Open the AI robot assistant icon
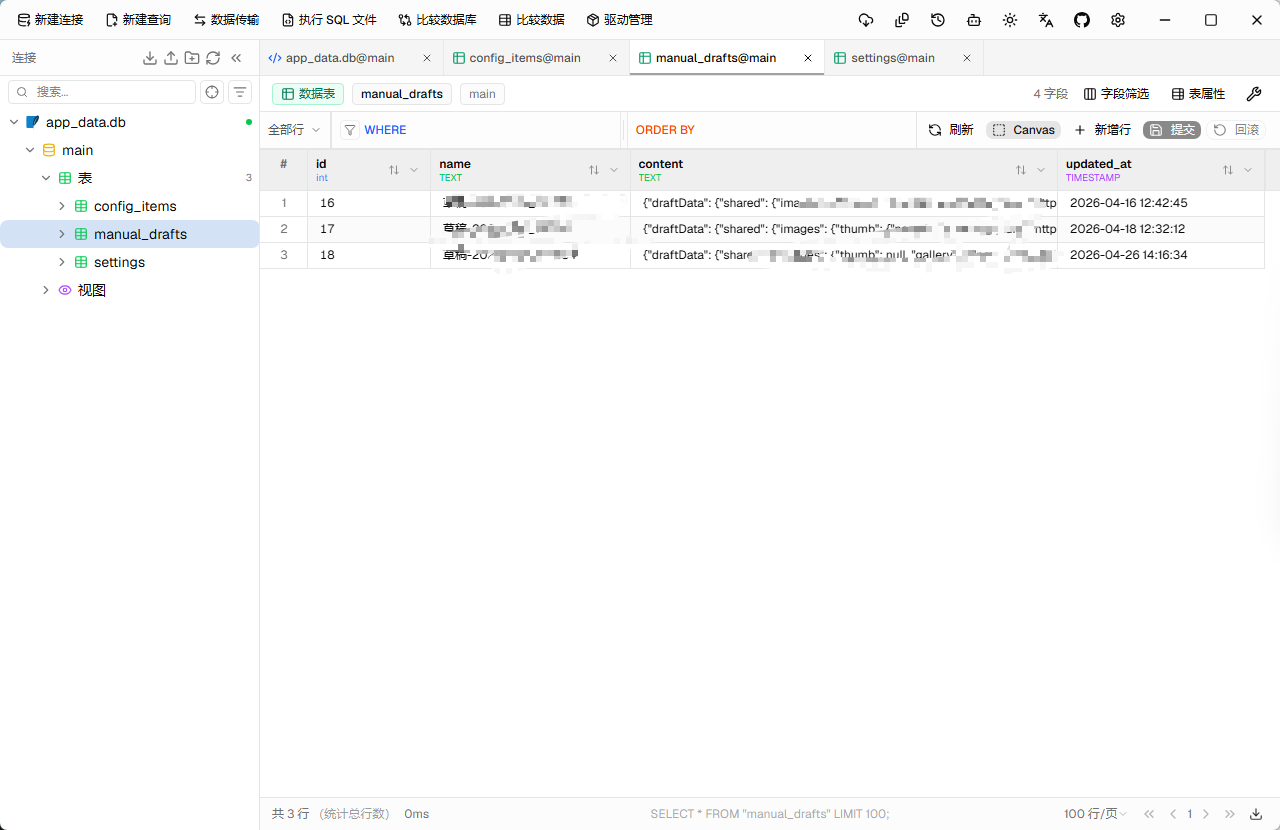This screenshot has height=830, width=1280. point(974,20)
